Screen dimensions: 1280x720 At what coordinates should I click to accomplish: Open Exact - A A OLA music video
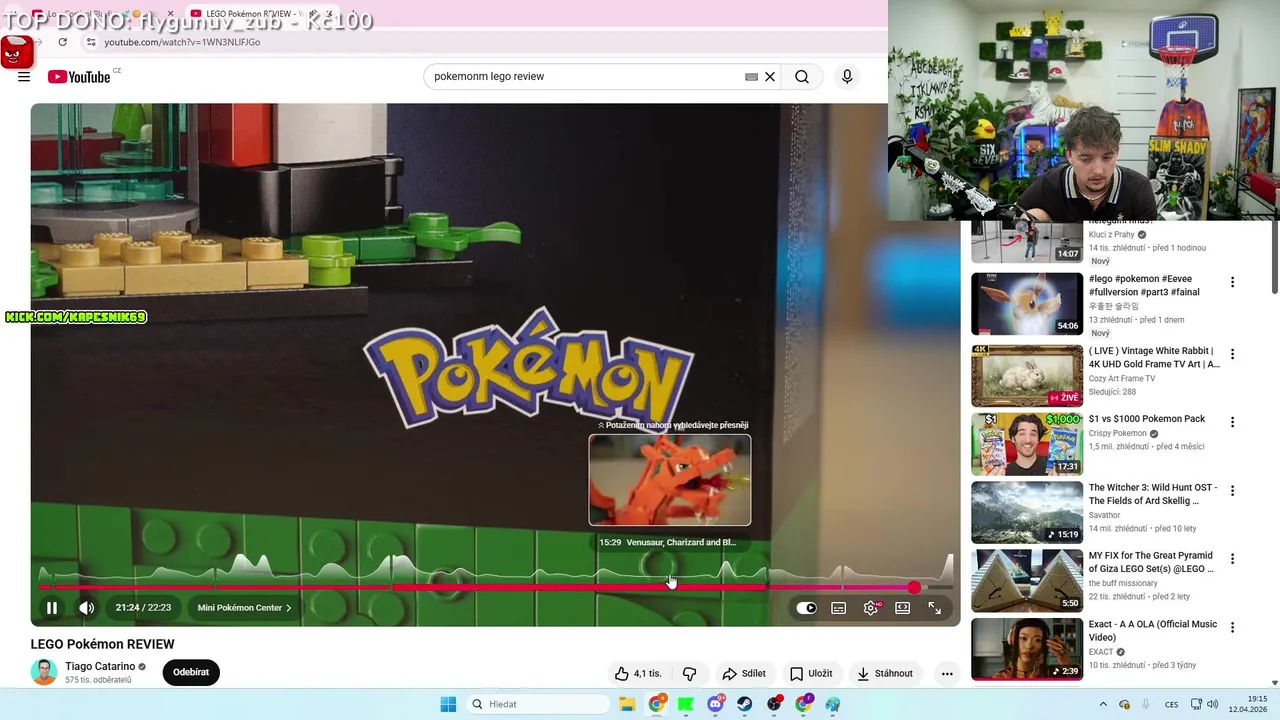[1153, 631]
